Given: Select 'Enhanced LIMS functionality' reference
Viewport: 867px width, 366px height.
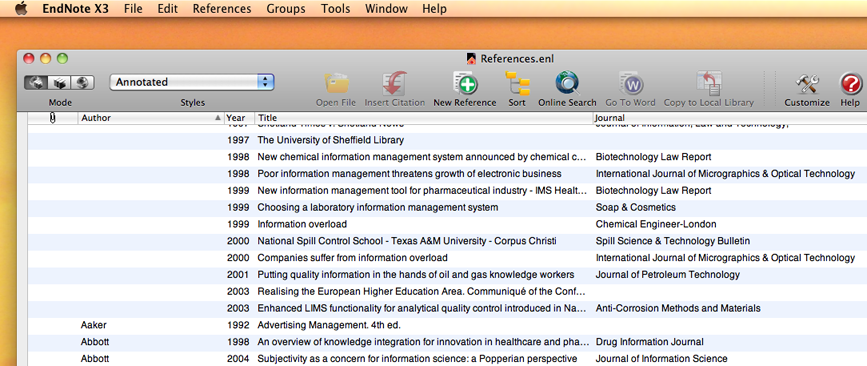Looking at the screenshot, I should 447,308.
